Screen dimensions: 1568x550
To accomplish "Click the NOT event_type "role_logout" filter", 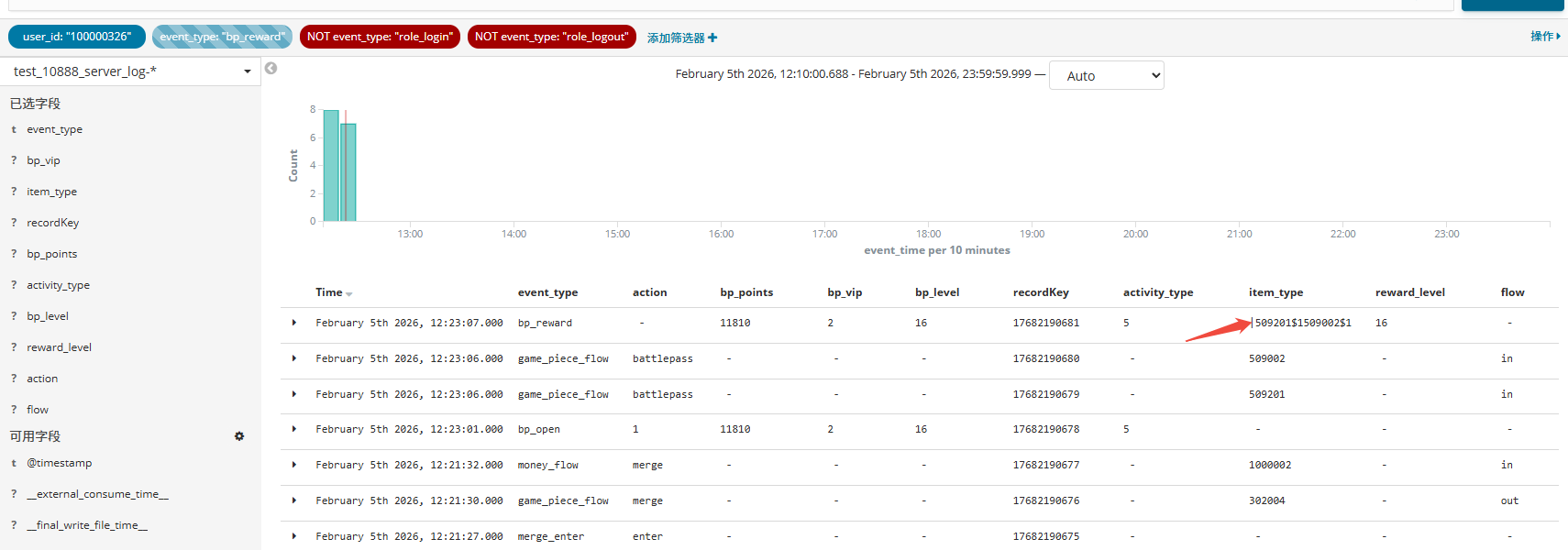I will tap(551, 37).
